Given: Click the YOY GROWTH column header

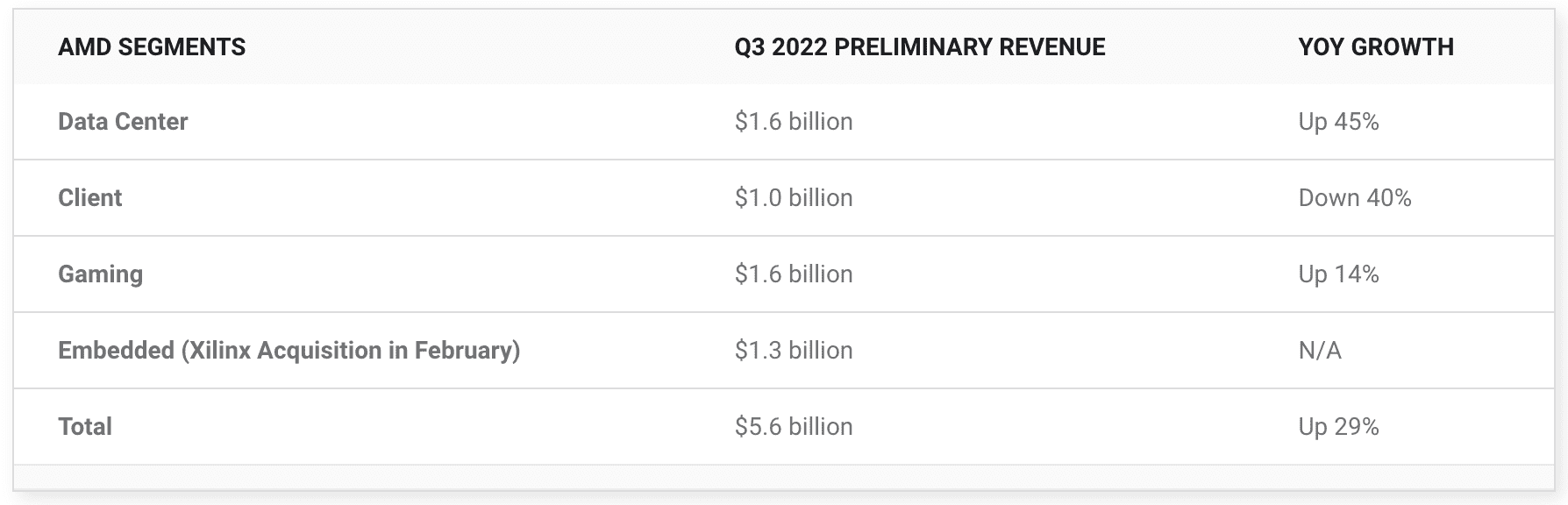Looking at the screenshot, I should coord(1375,46).
